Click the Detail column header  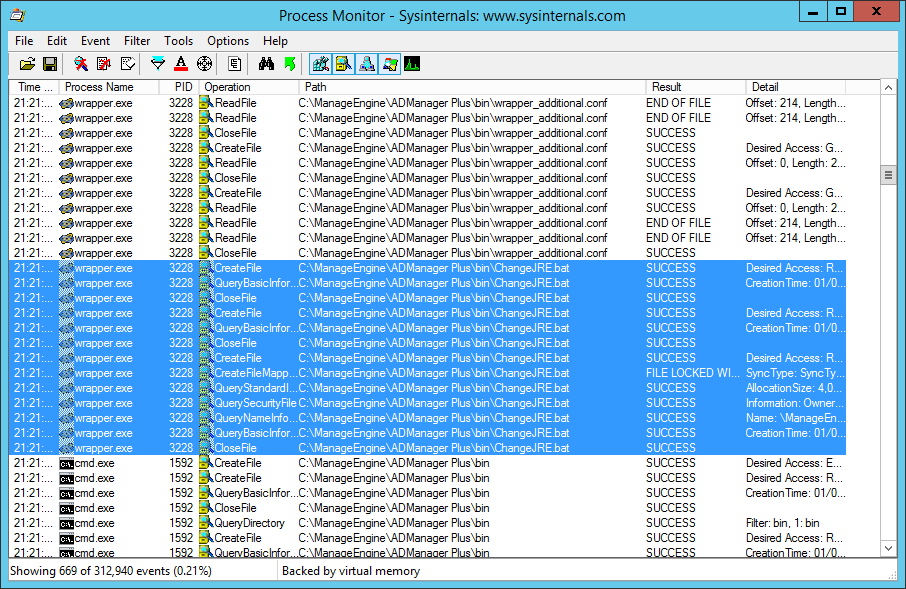click(x=796, y=87)
